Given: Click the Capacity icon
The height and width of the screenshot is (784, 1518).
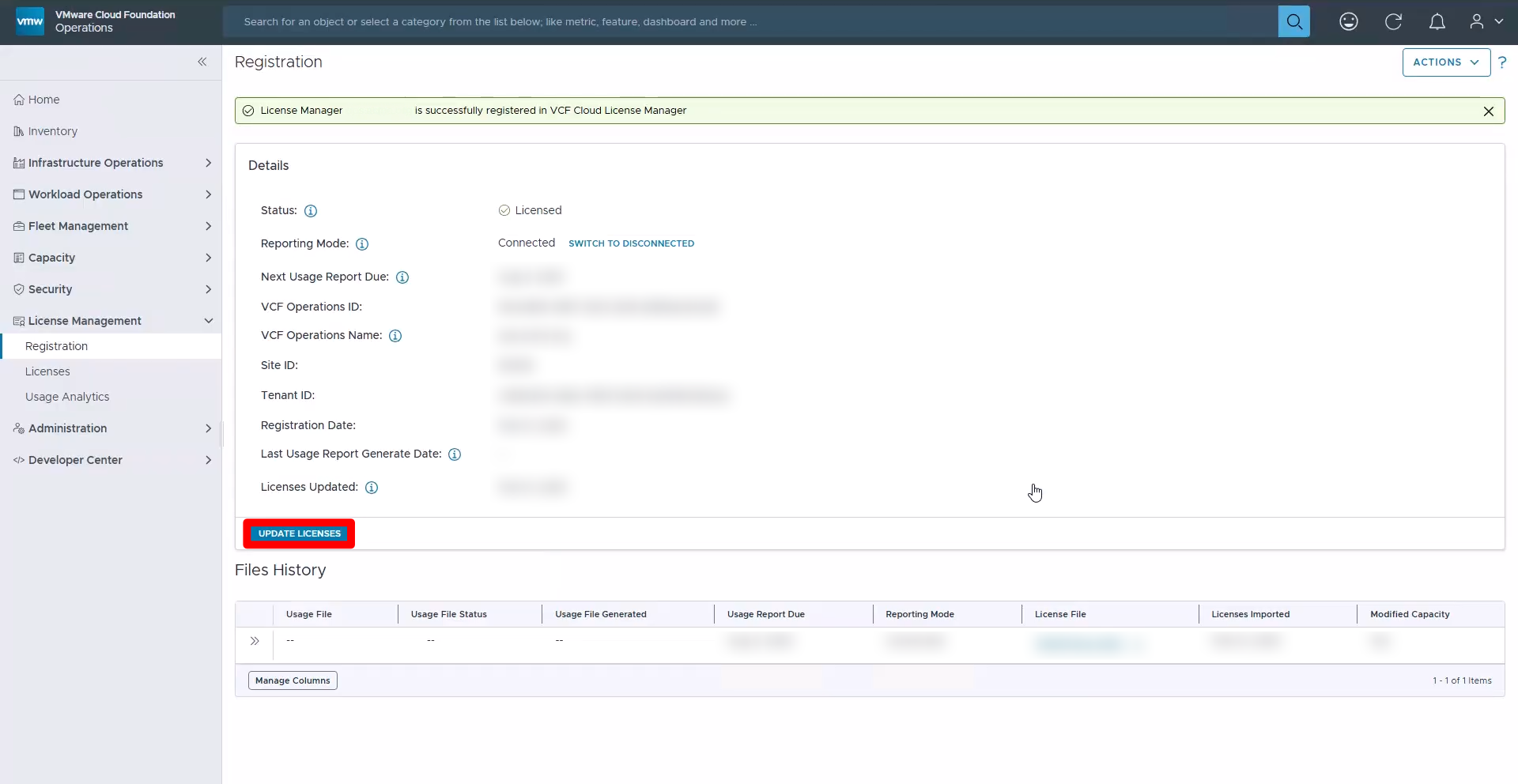Looking at the screenshot, I should point(19,258).
